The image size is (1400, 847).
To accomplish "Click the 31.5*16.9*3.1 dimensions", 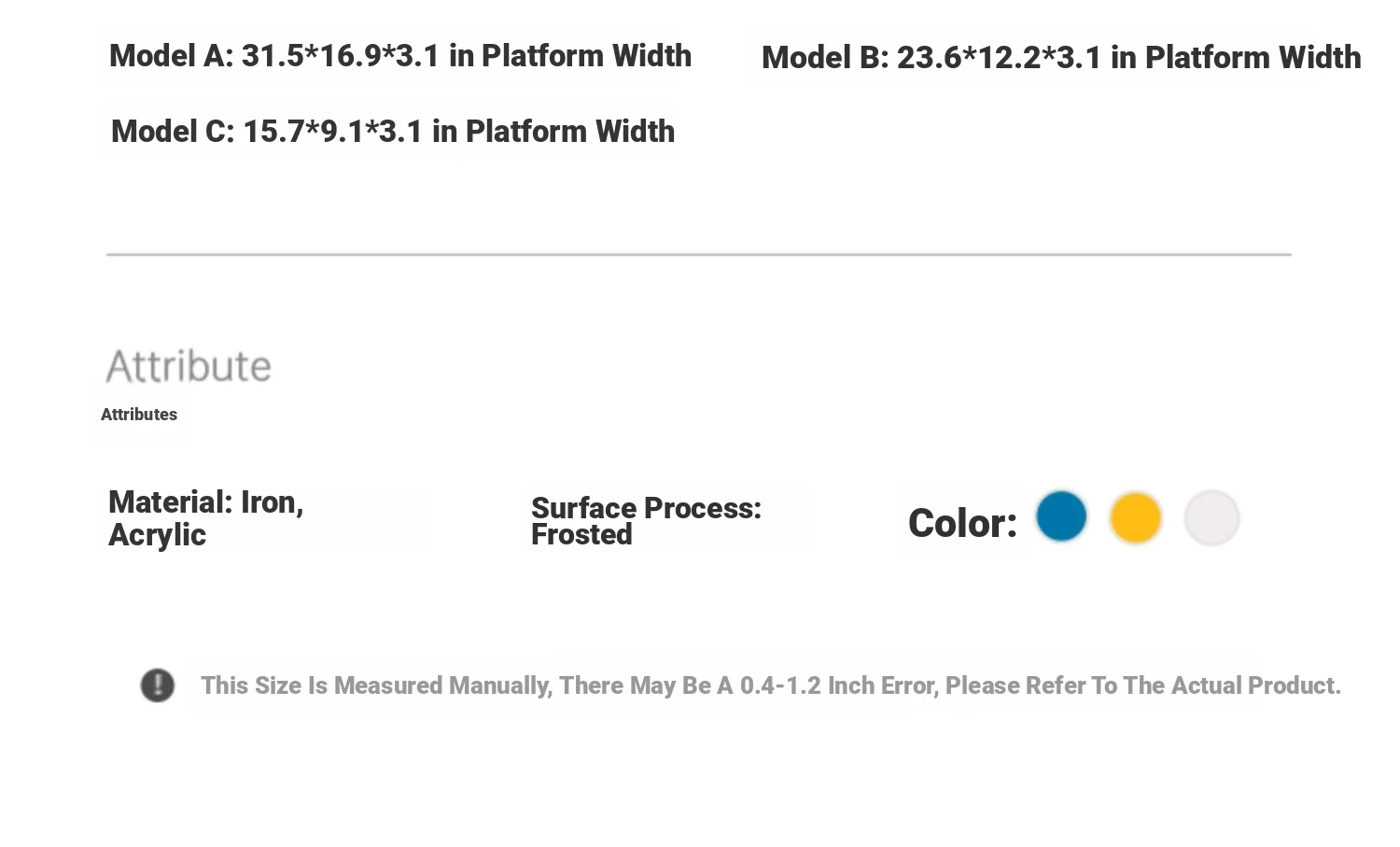I will 341,56.
